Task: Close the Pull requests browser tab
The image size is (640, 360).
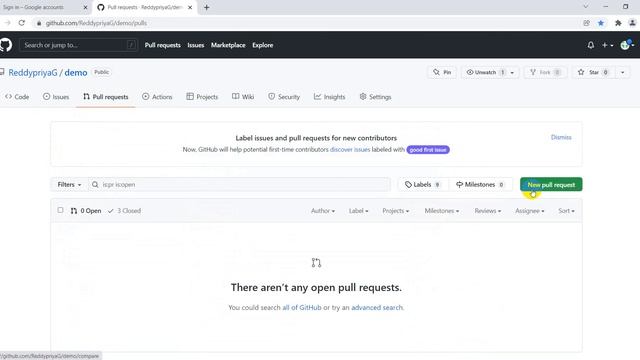Action: [x=190, y=7]
